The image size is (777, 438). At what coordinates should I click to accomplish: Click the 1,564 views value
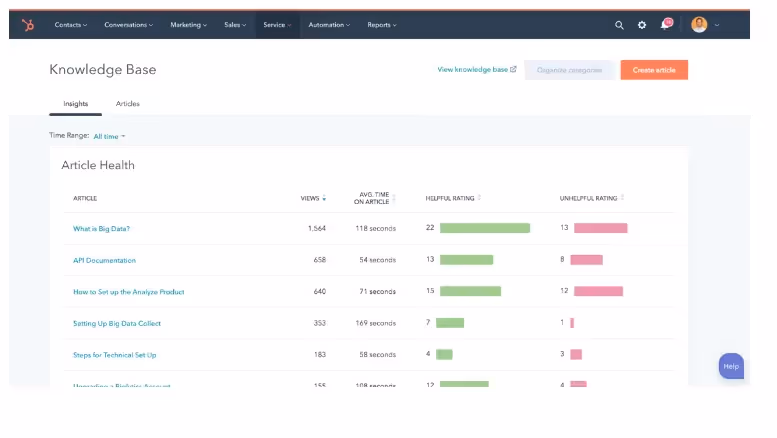pos(317,228)
